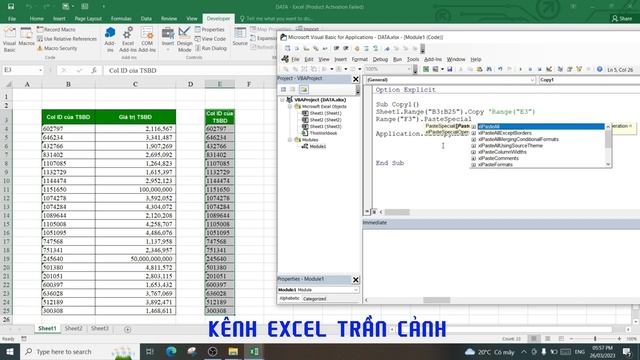Open Macro Security settings
Screen dimensions: 640x360
point(57,48)
